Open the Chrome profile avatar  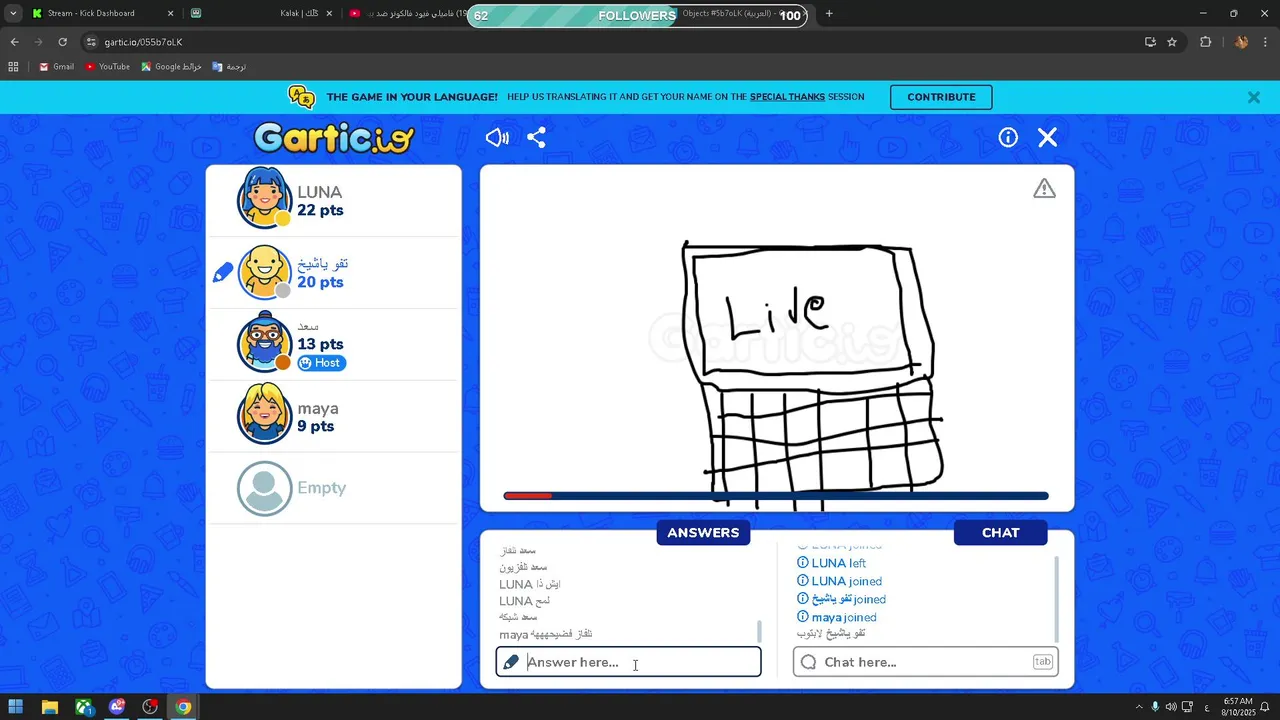(1241, 42)
